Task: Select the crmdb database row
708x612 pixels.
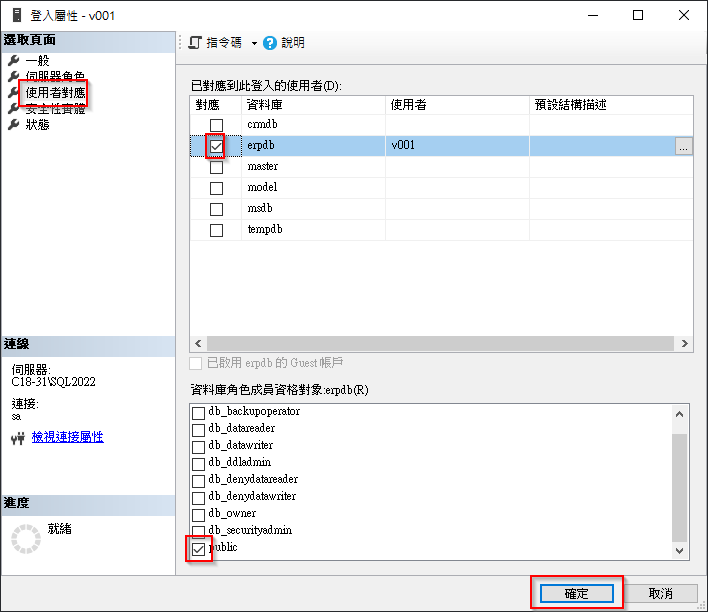Action: [x=441, y=125]
